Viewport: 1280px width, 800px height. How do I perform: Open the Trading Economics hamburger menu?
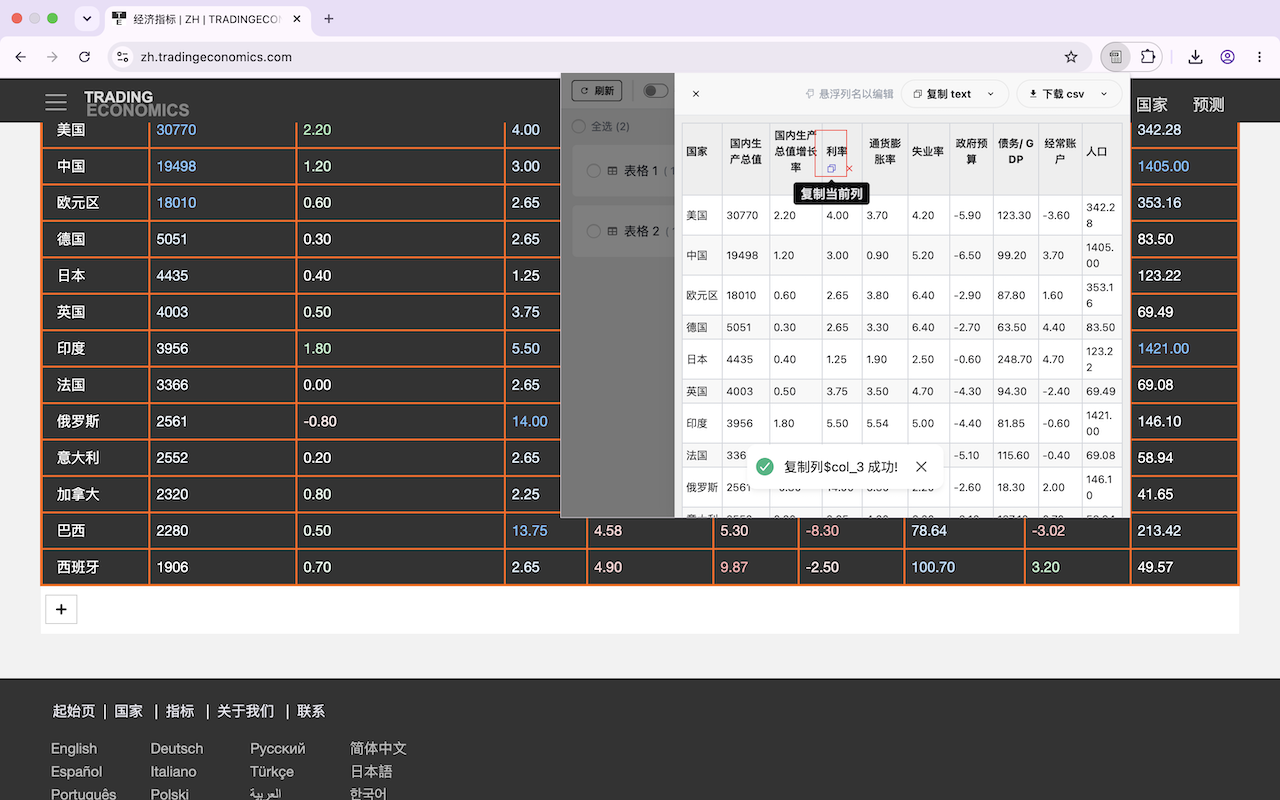coord(56,103)
